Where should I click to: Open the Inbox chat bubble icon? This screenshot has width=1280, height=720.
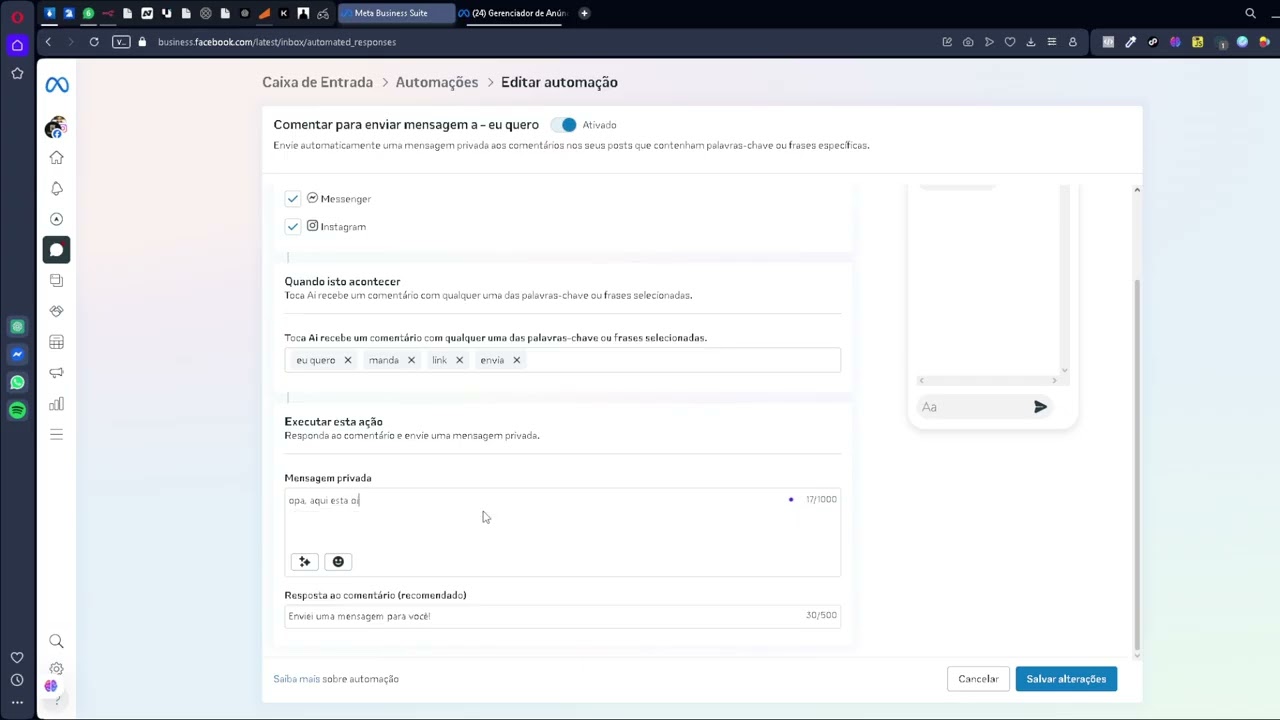click(x=56, y=250)
